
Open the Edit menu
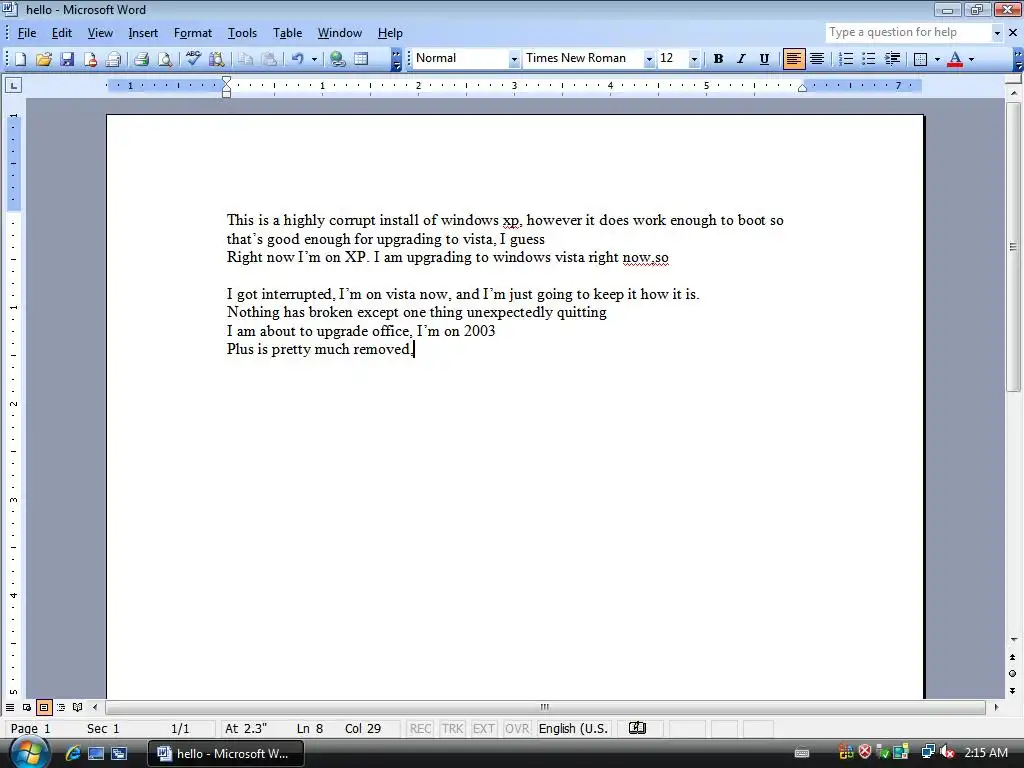coord(62,33)
